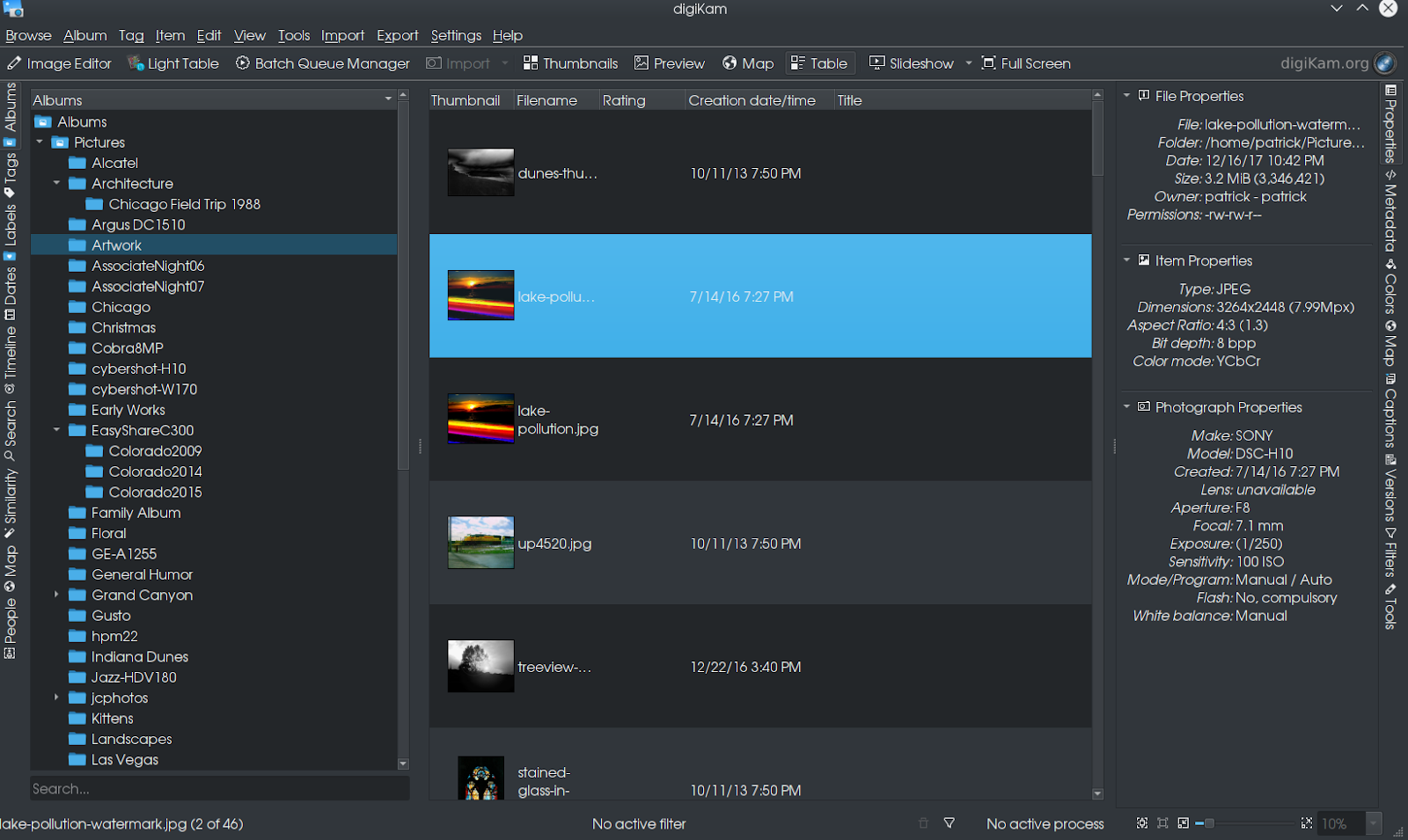Image resolution: width=1408 pixels, height=840 pixels.
Task: Collapse the File Properties section
Action: tap(1126, 96)
